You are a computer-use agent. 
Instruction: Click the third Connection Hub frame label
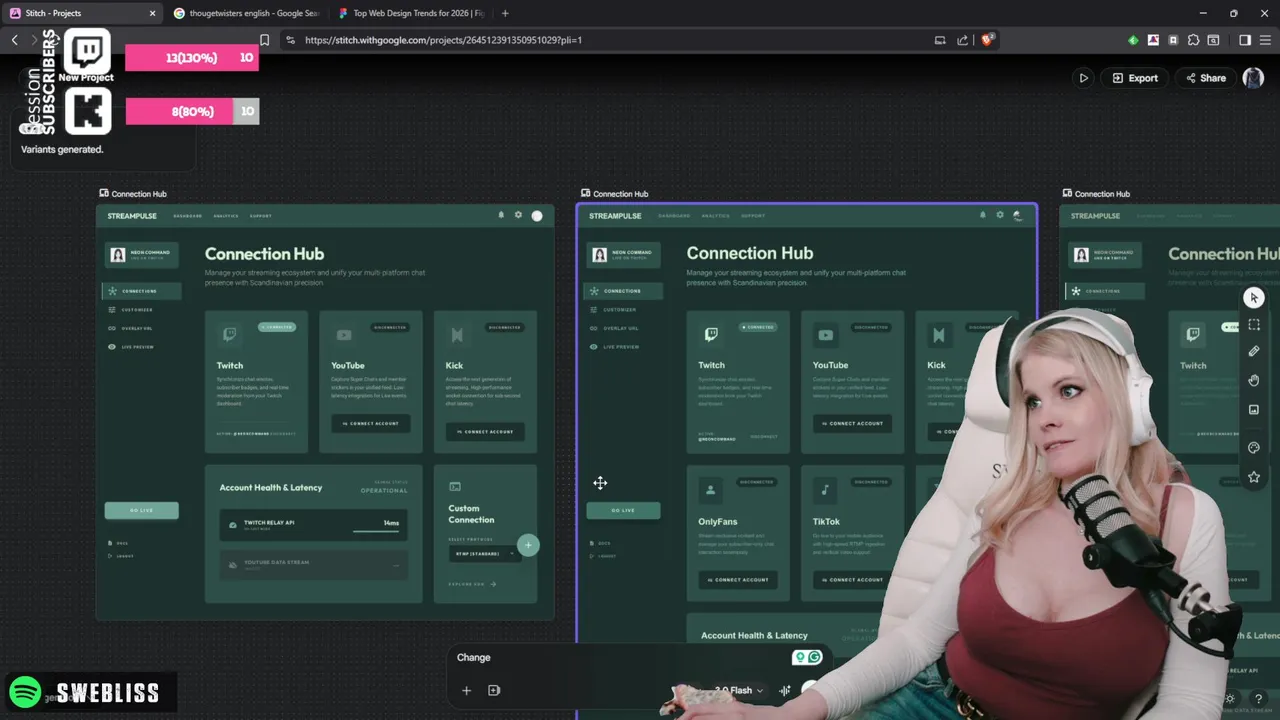pos(1096,194)
